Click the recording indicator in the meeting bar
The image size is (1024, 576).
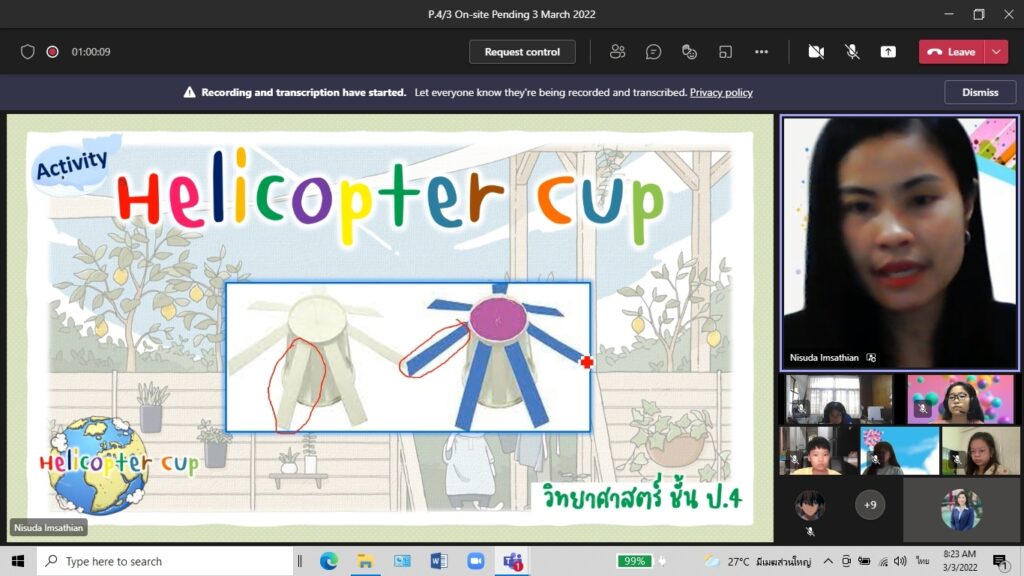point(52,52)
